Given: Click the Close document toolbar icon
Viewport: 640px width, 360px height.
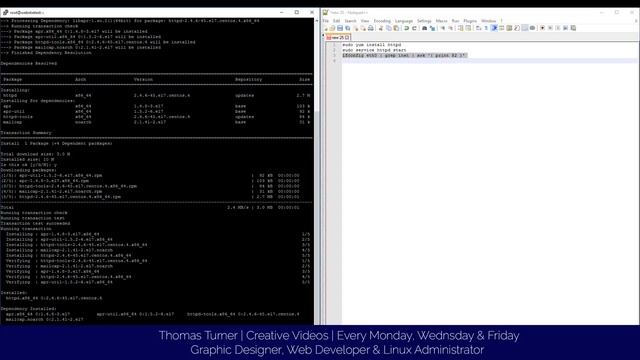Looking at the screenshot, I should click(356, 28).
